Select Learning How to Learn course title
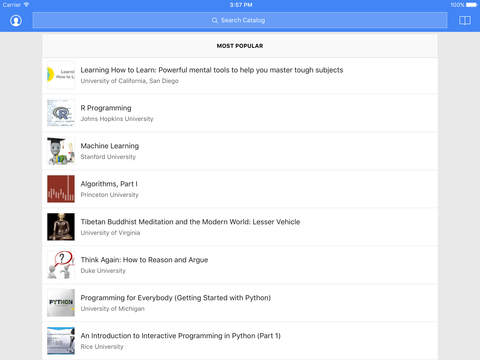Screen dimensions: 480x360 (x=212, y=70)
